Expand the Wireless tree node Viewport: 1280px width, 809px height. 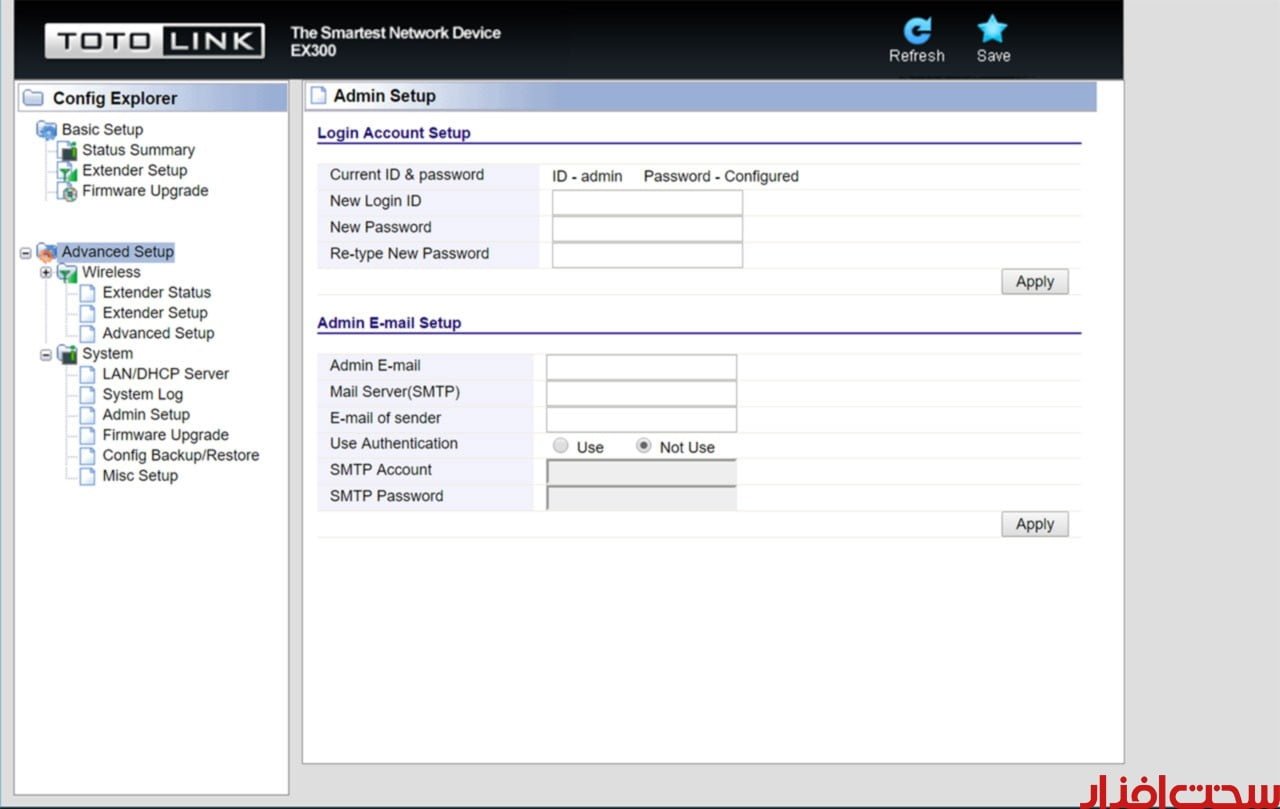coord(46,273)
